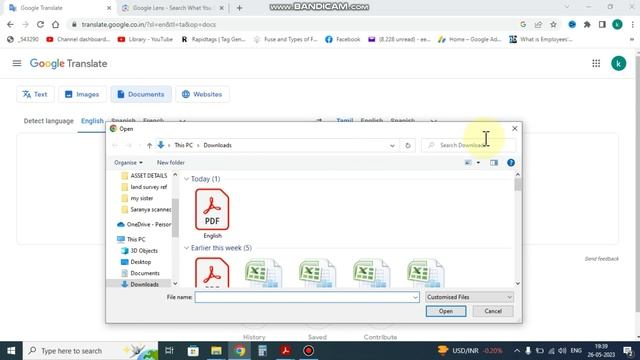Open the Chrome extensions puzzle icon
Image resolution: width=640 pixels, height=360 pixels.
pos(587,24)
